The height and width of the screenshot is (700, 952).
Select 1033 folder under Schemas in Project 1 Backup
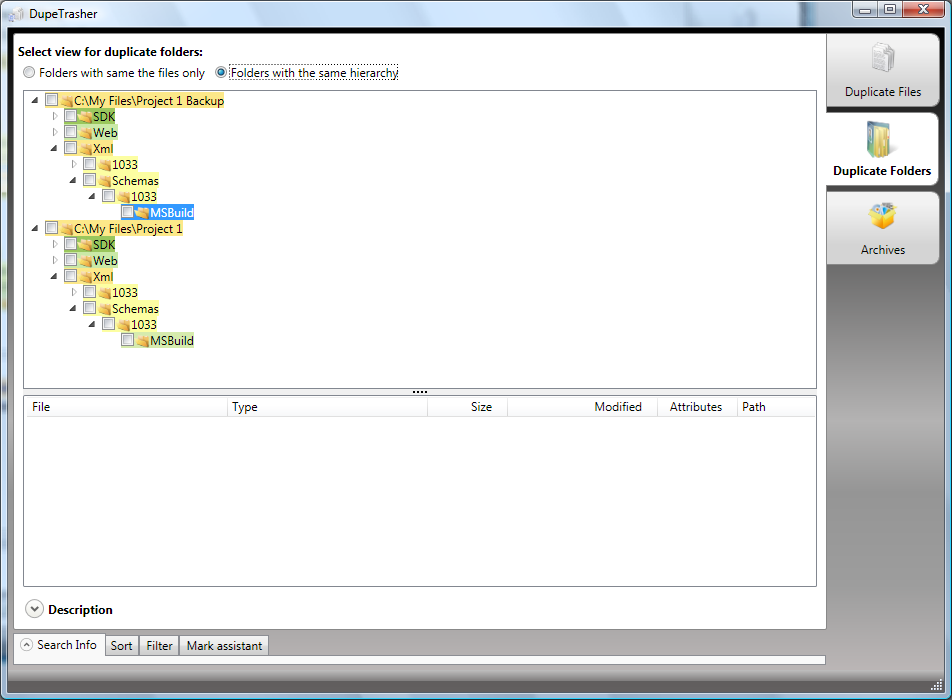[x=144, y=197]
